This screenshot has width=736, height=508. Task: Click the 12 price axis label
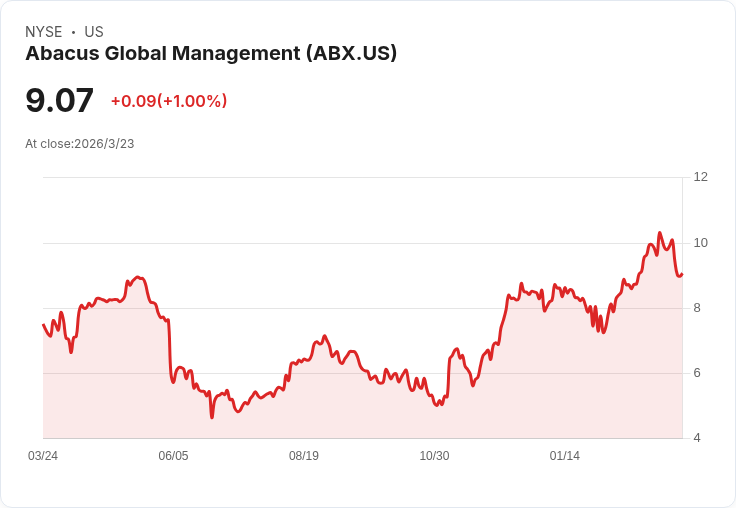pyautogui.click(x=701, y=177)
